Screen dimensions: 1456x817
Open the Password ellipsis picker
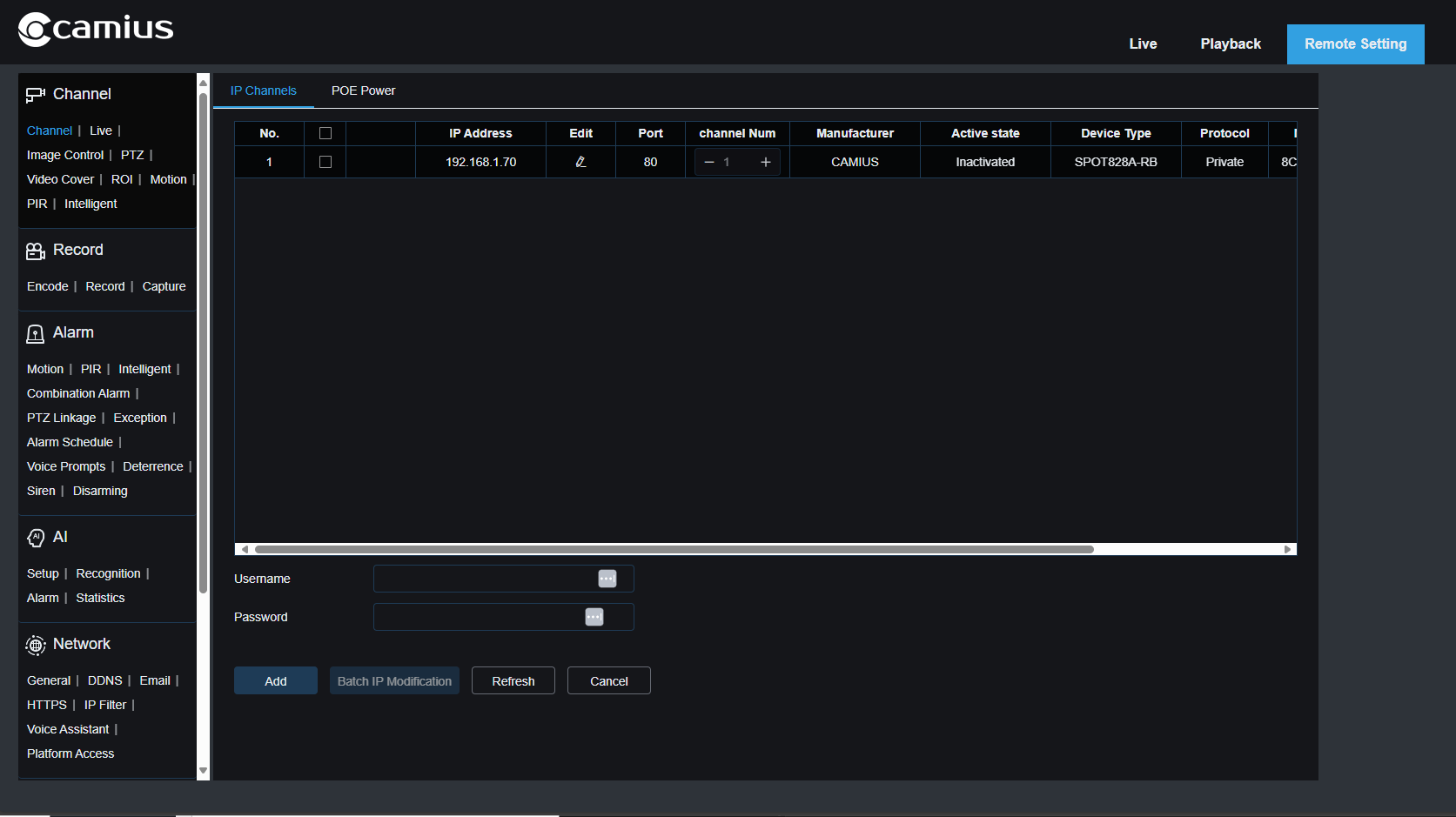[594, 617]
